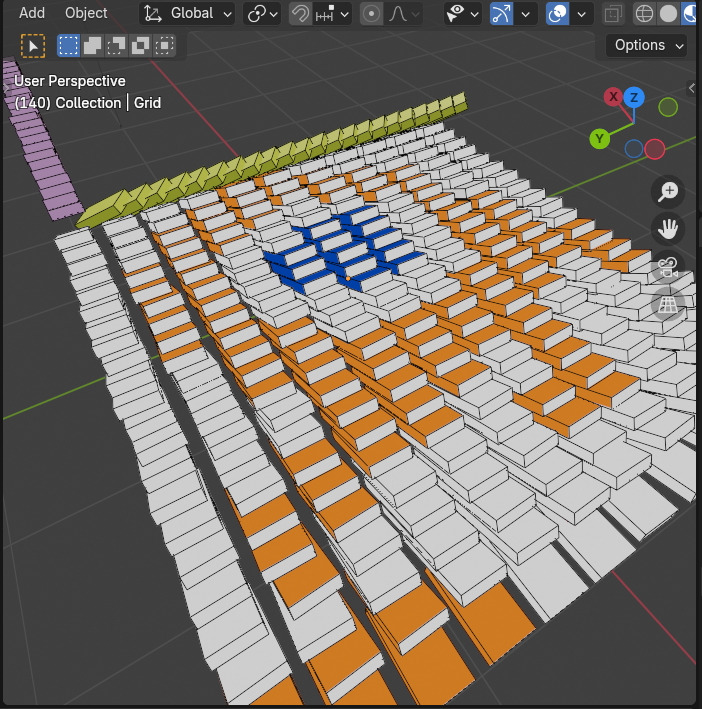Viewport: 702px width, 709px height.
Task: Choose the invert selection mode
Action: pyautogui.click(x=140, y=46)
